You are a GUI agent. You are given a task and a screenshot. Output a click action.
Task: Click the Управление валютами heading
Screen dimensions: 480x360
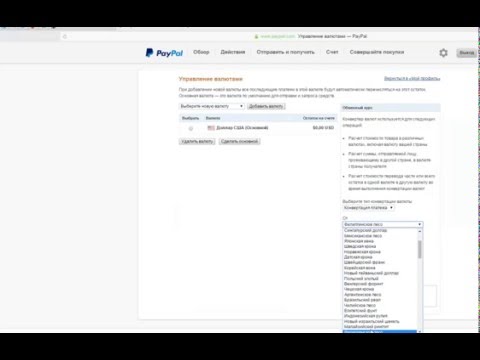pyautogui.click(x=211, y=79)
